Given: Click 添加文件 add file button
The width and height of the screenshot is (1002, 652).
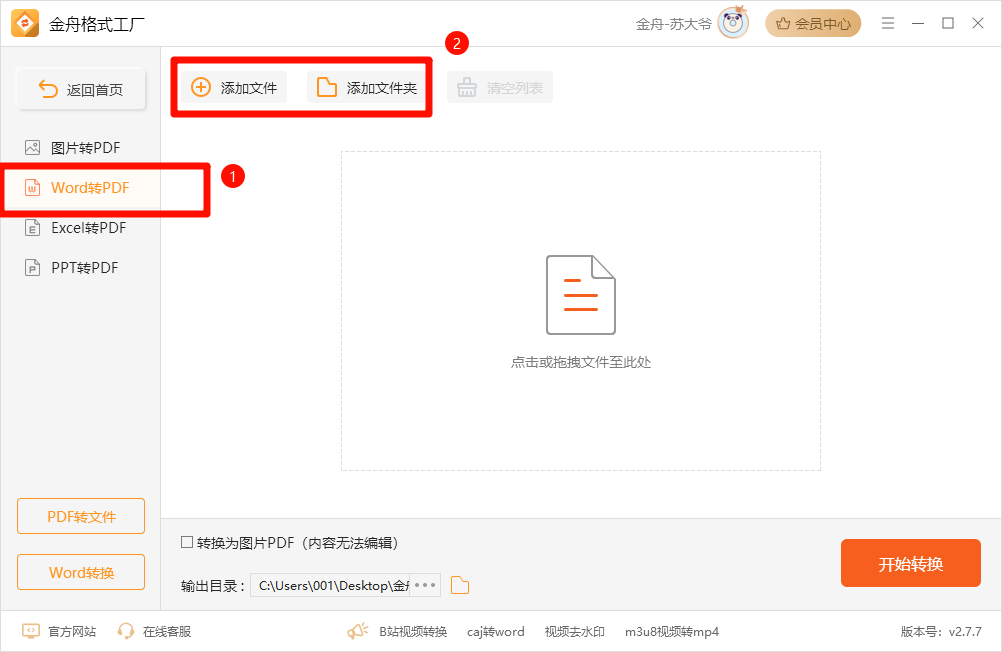Looking at the screenshot, I should (x=234, y=88).
